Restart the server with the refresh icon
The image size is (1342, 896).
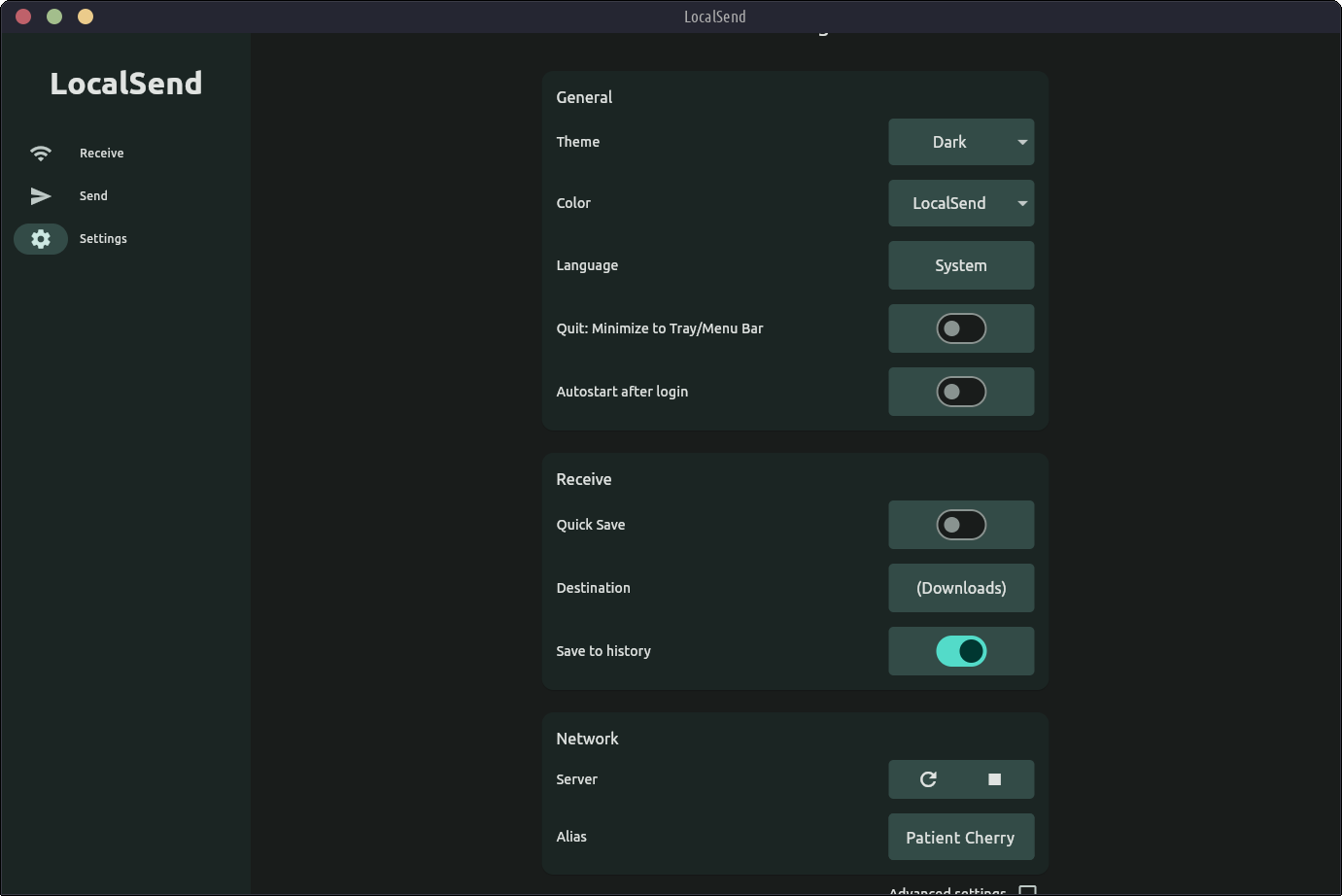(x=928, y=779)
